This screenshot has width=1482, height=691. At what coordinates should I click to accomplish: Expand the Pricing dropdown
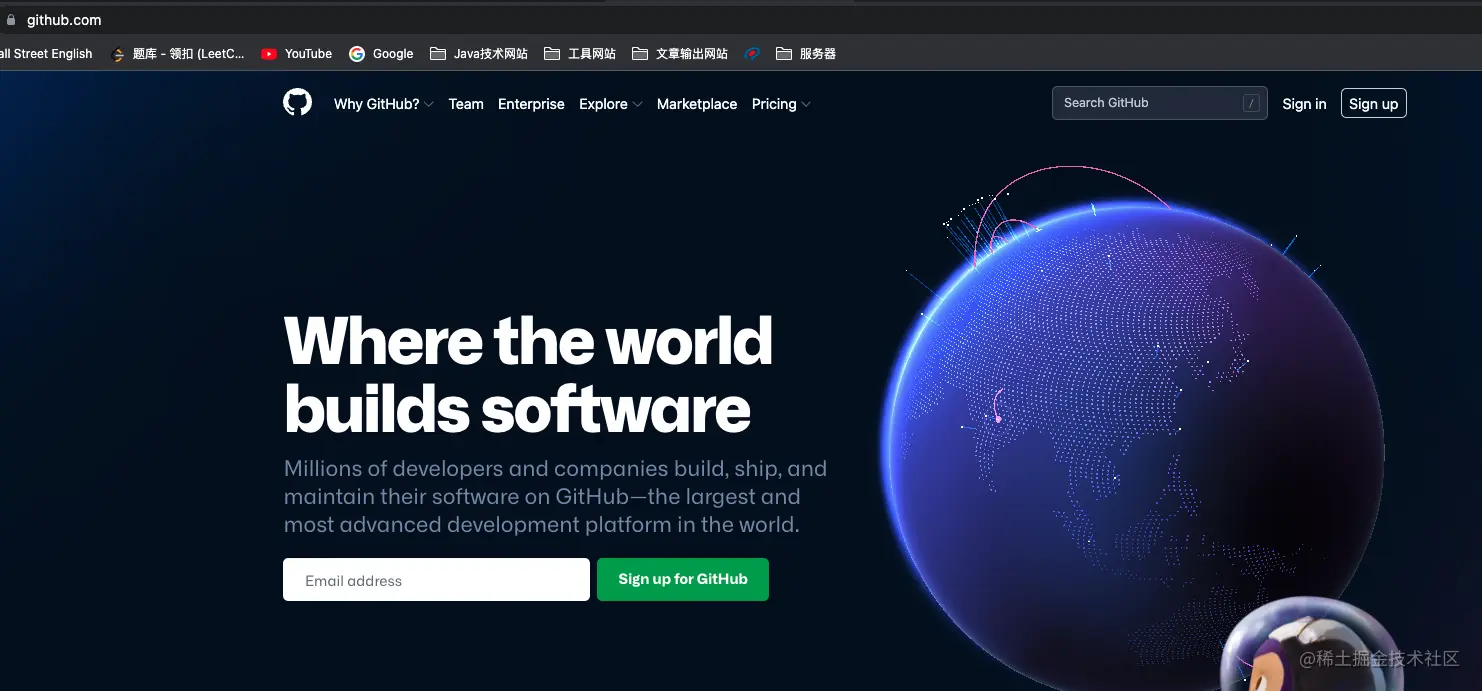click(x=781, y=104)
